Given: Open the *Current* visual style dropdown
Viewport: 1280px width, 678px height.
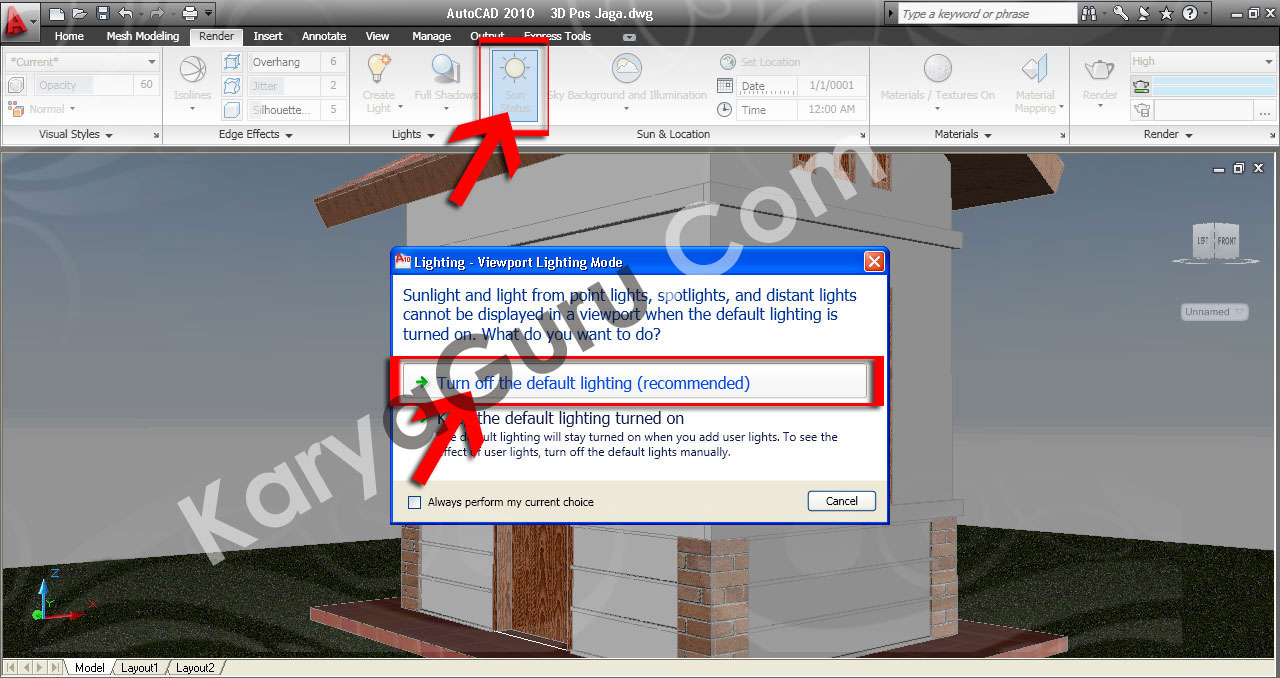Looking at the screenshot, I should pos(152,61).
